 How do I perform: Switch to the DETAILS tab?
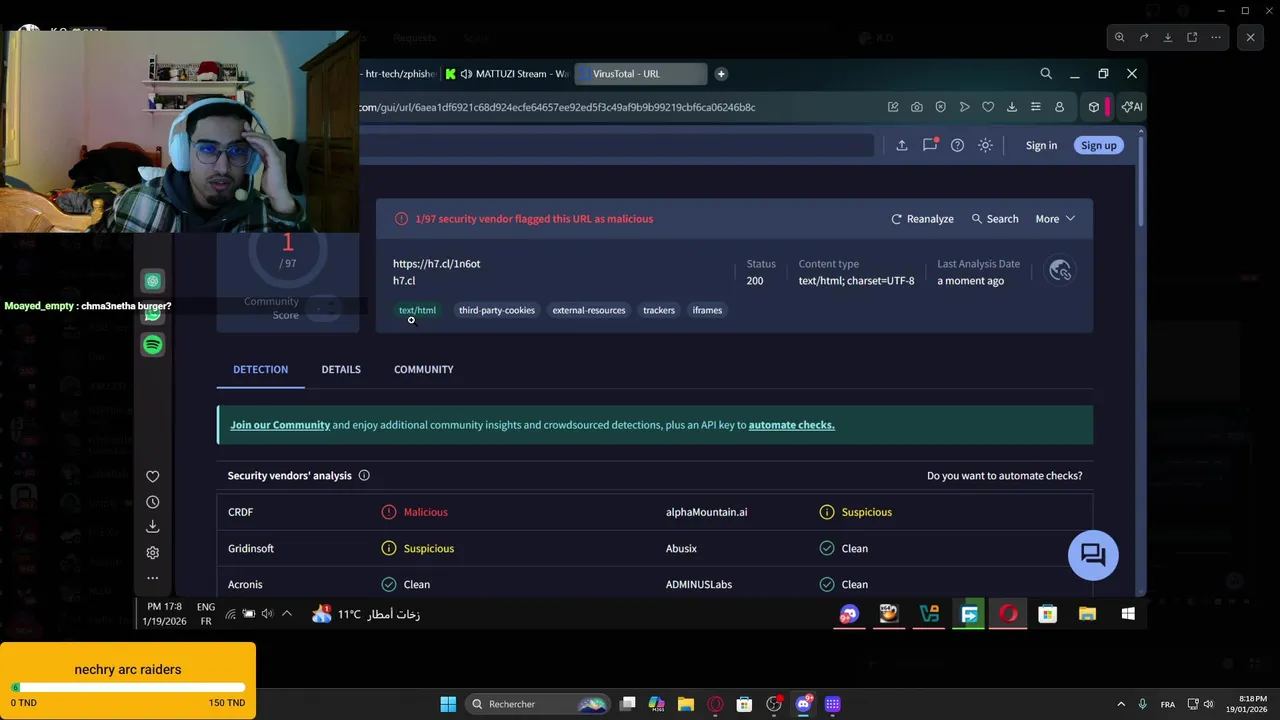pos(341,370)
